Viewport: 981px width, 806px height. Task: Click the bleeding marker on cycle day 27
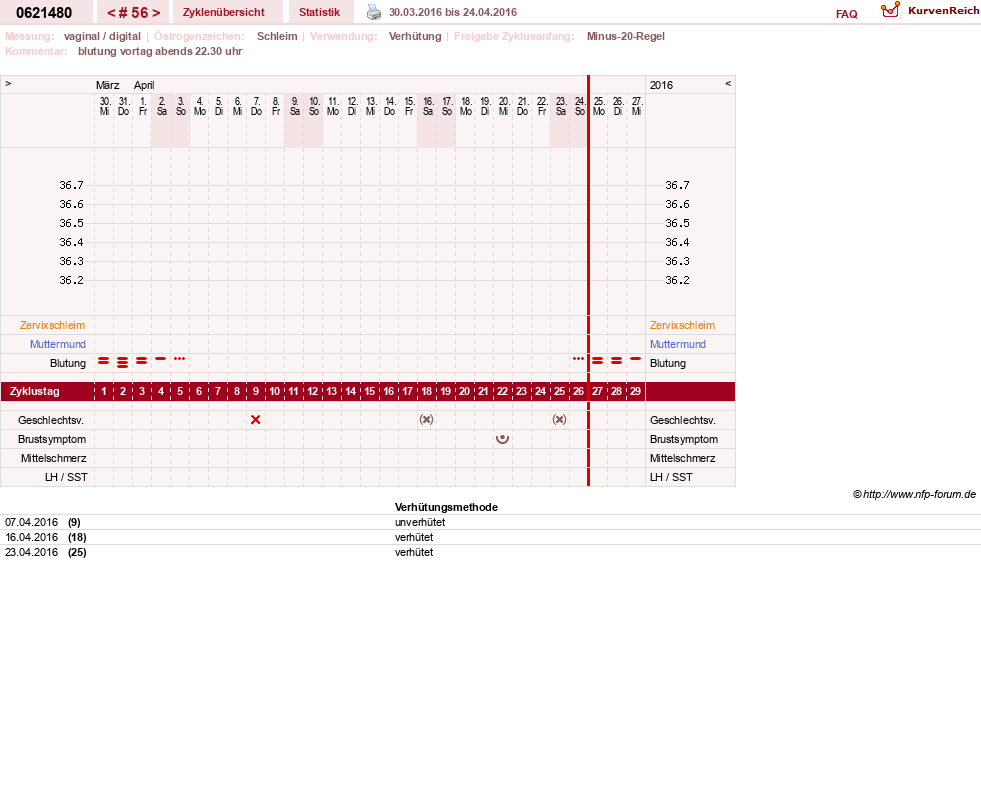pyautogui.click(x=597, y=361)
